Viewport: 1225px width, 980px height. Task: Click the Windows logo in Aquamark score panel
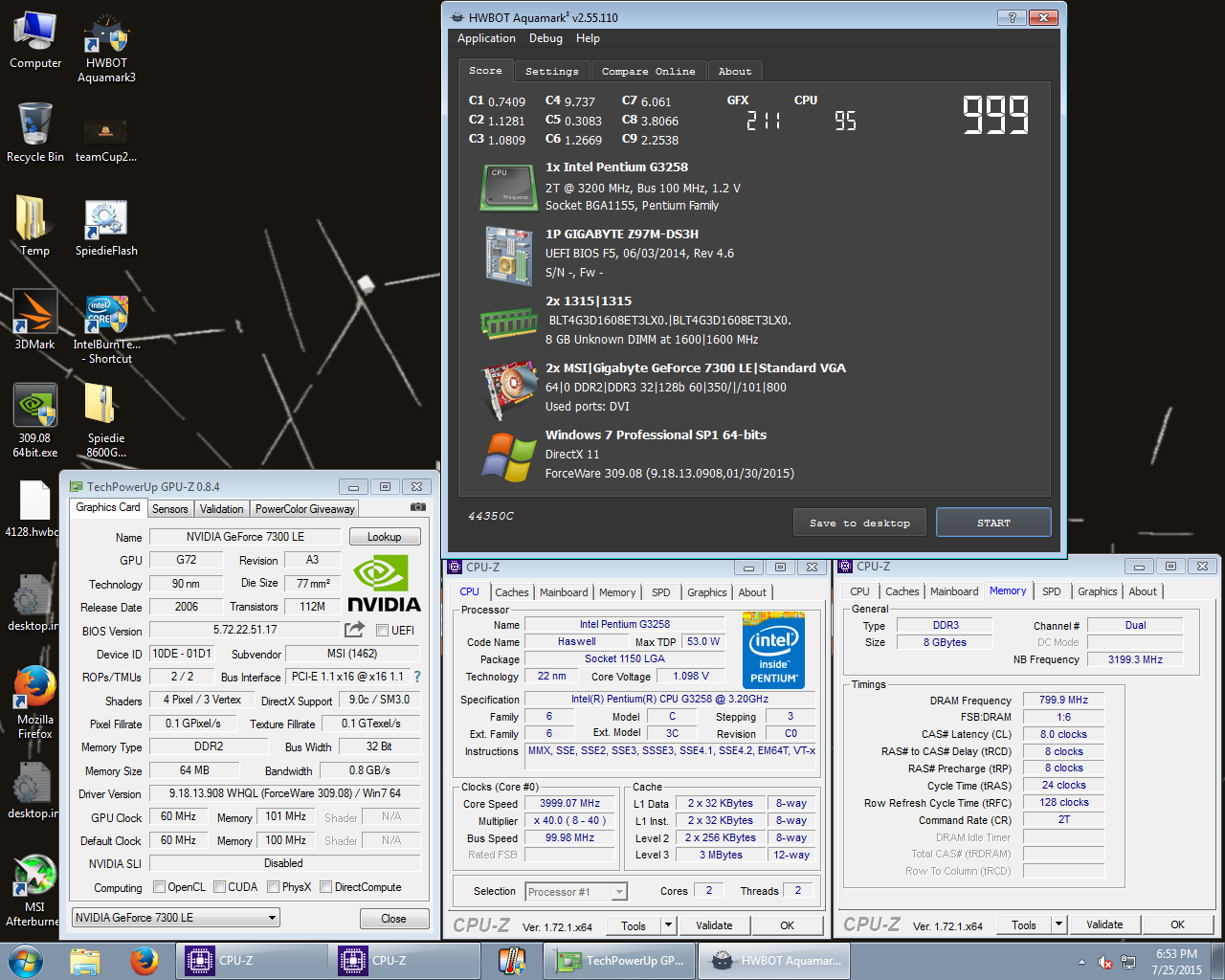pos(509,456)
